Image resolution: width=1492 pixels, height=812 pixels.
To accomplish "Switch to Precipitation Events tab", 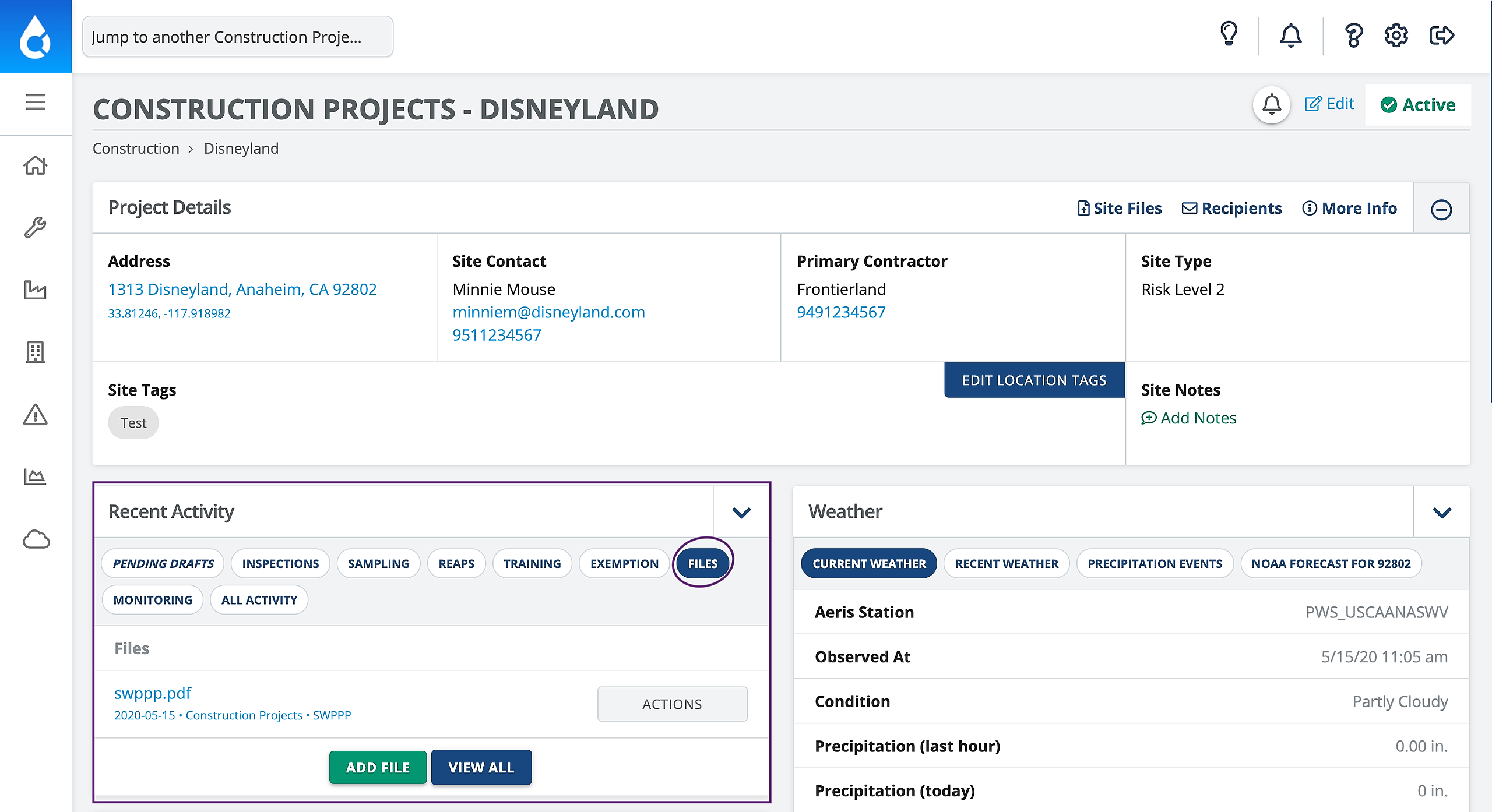I will click(x=1155, y=563).
